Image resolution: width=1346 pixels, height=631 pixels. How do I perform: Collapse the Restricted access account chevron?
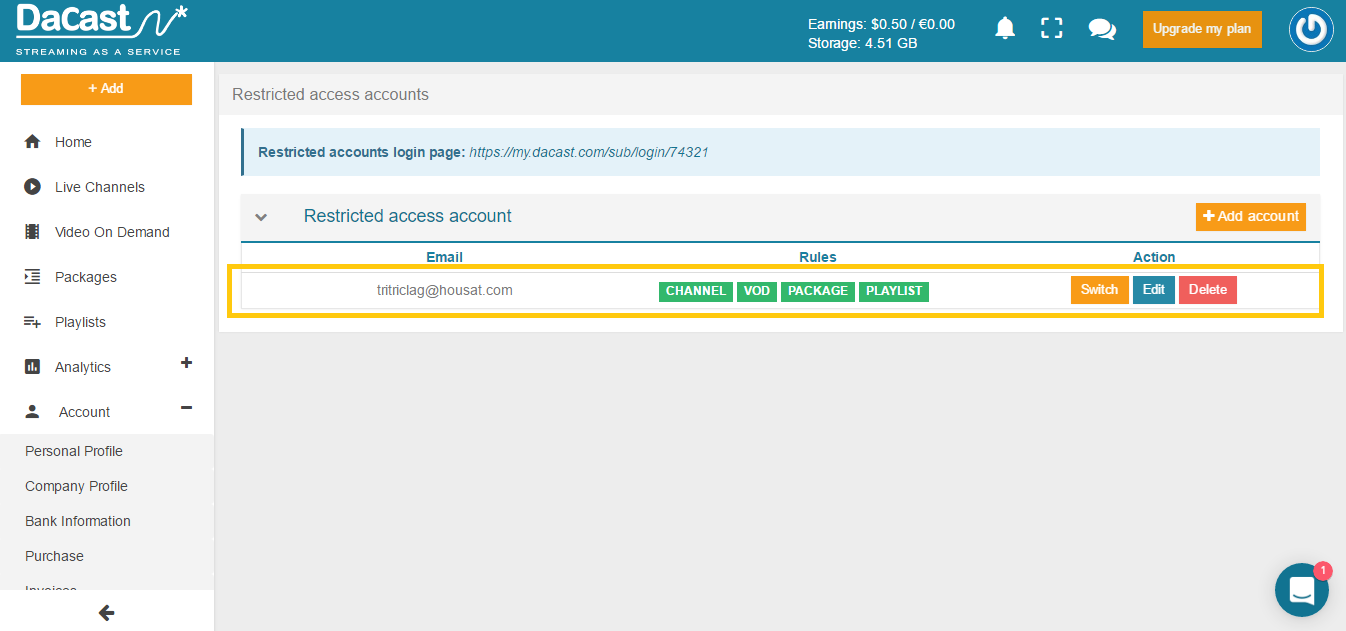click(x=261, y=217)
